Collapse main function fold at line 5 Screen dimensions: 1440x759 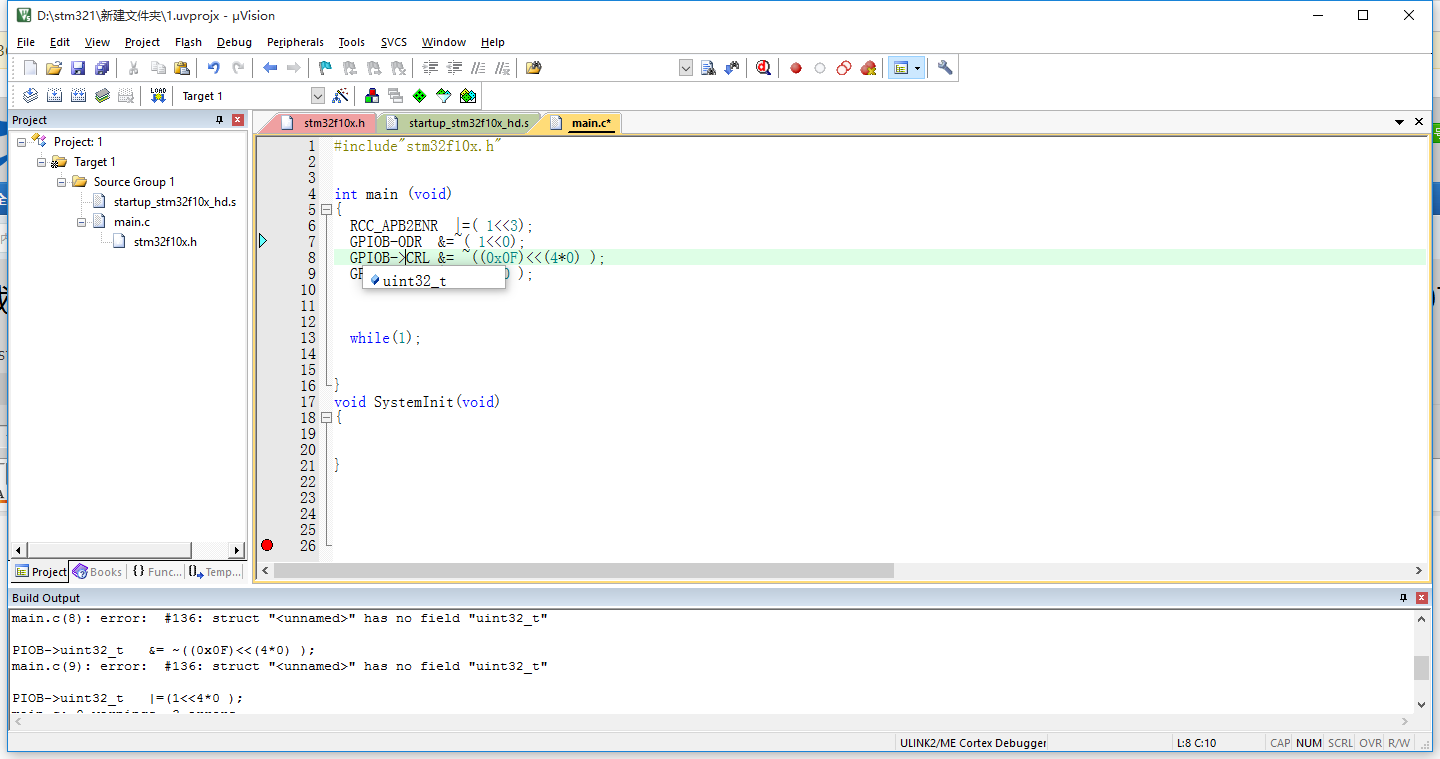pos(326,210)
